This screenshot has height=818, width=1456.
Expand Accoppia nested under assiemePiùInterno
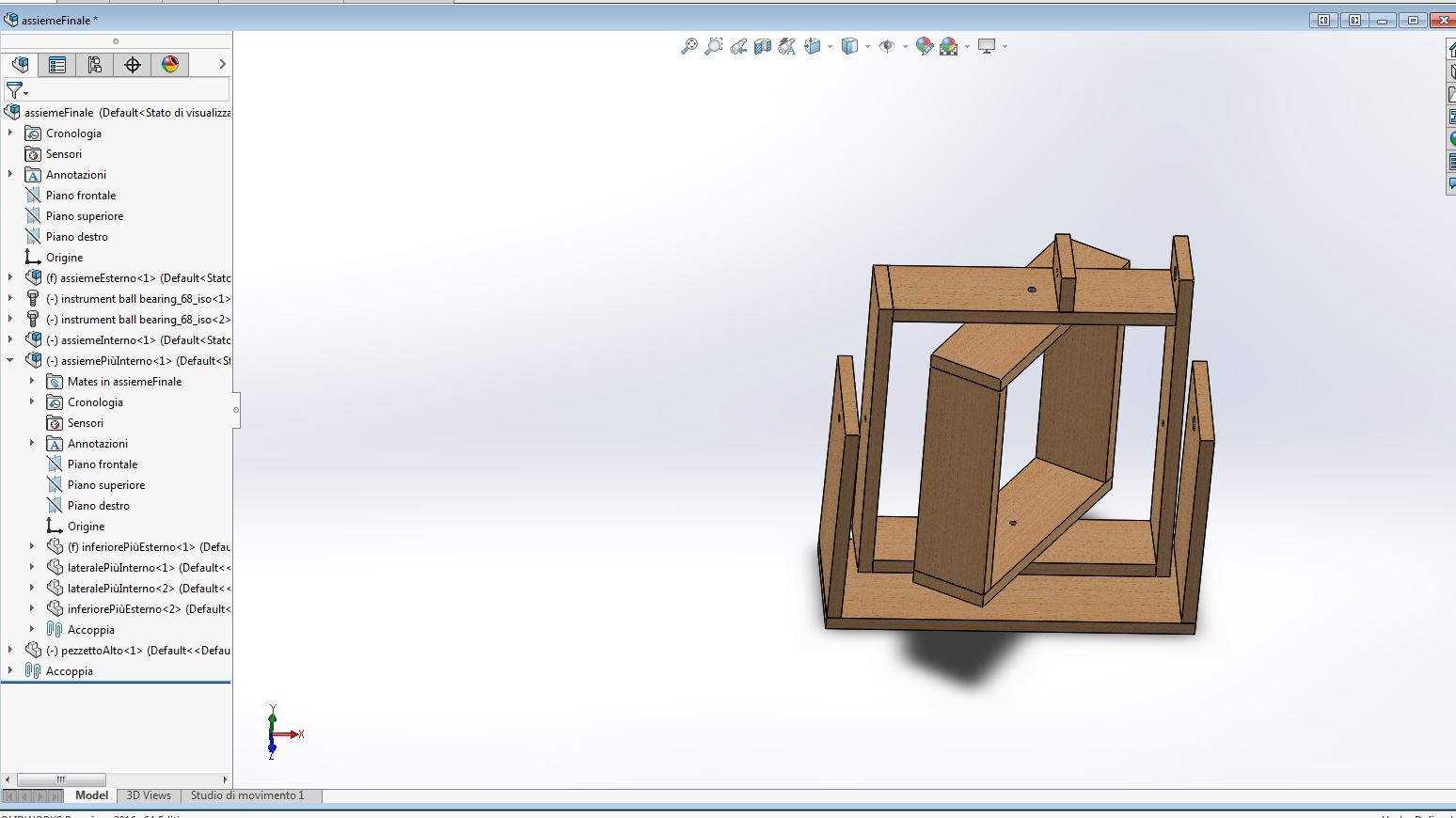(x=32, y=629)
